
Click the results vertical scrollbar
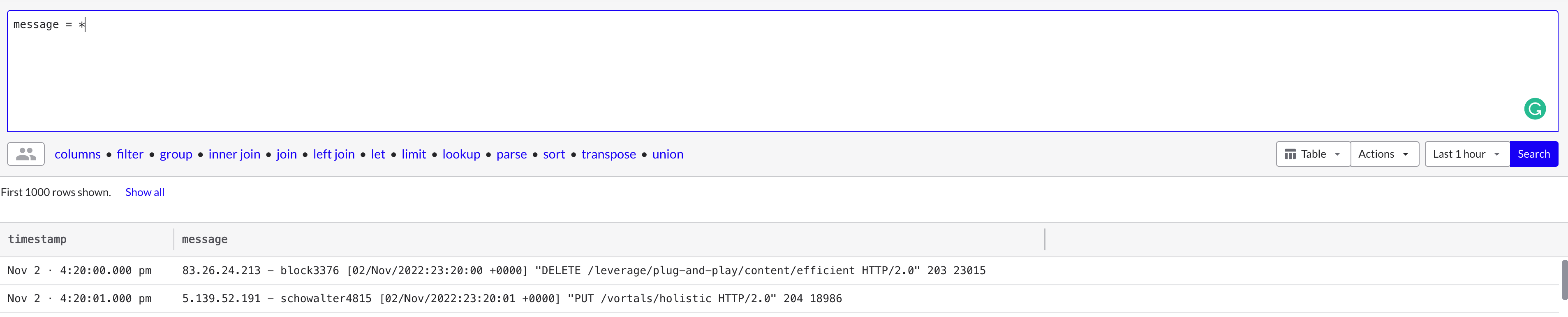tap(1564, 280)
